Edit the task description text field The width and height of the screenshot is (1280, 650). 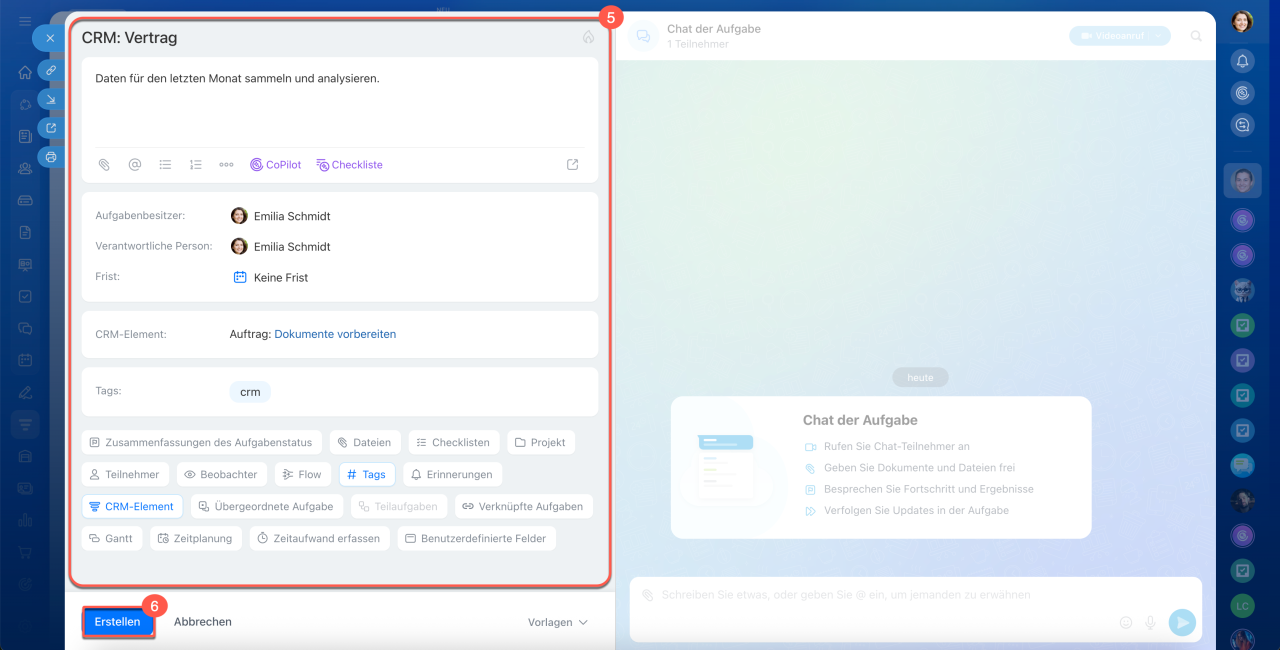tap(340, 100)
